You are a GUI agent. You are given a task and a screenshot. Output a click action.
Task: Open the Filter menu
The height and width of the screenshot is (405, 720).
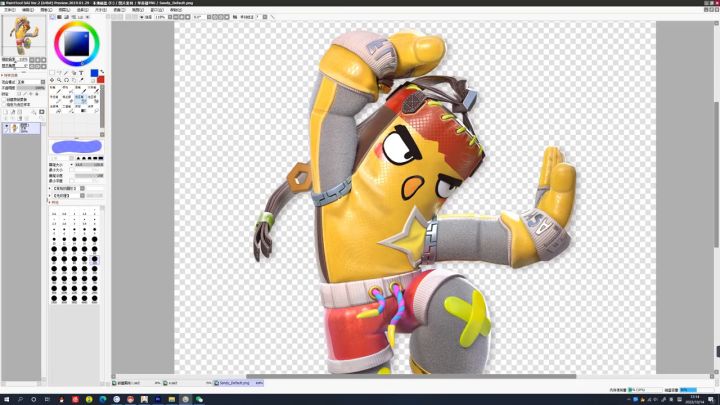[119, 10]
